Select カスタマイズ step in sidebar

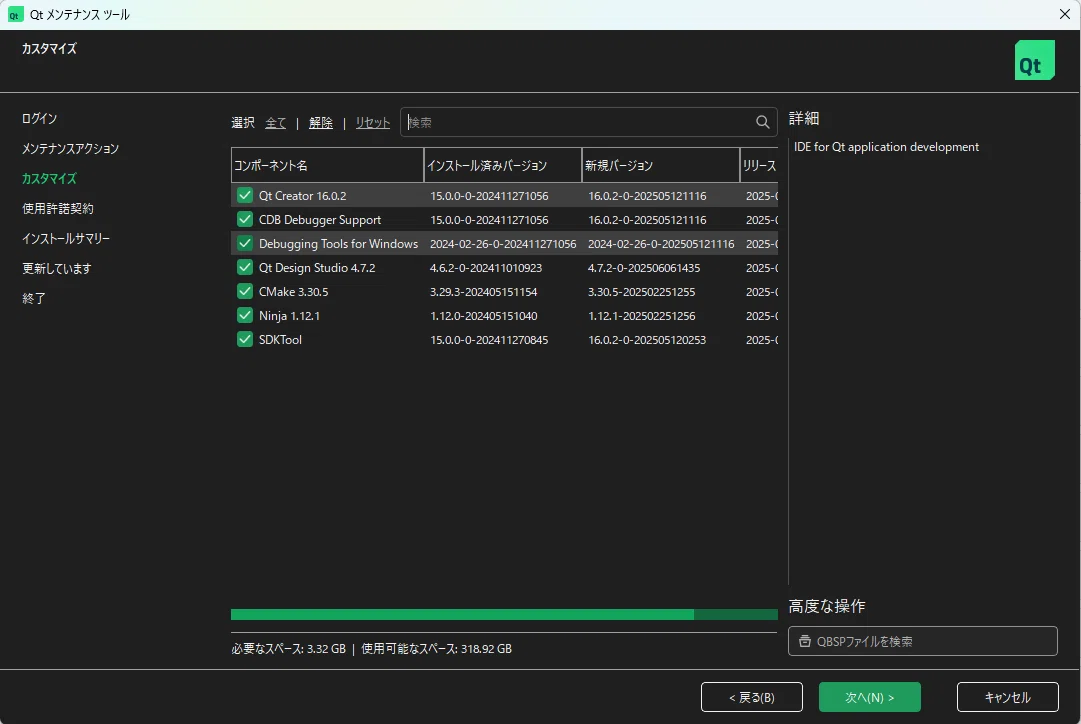pyautogui.click(x=49, y=179)
